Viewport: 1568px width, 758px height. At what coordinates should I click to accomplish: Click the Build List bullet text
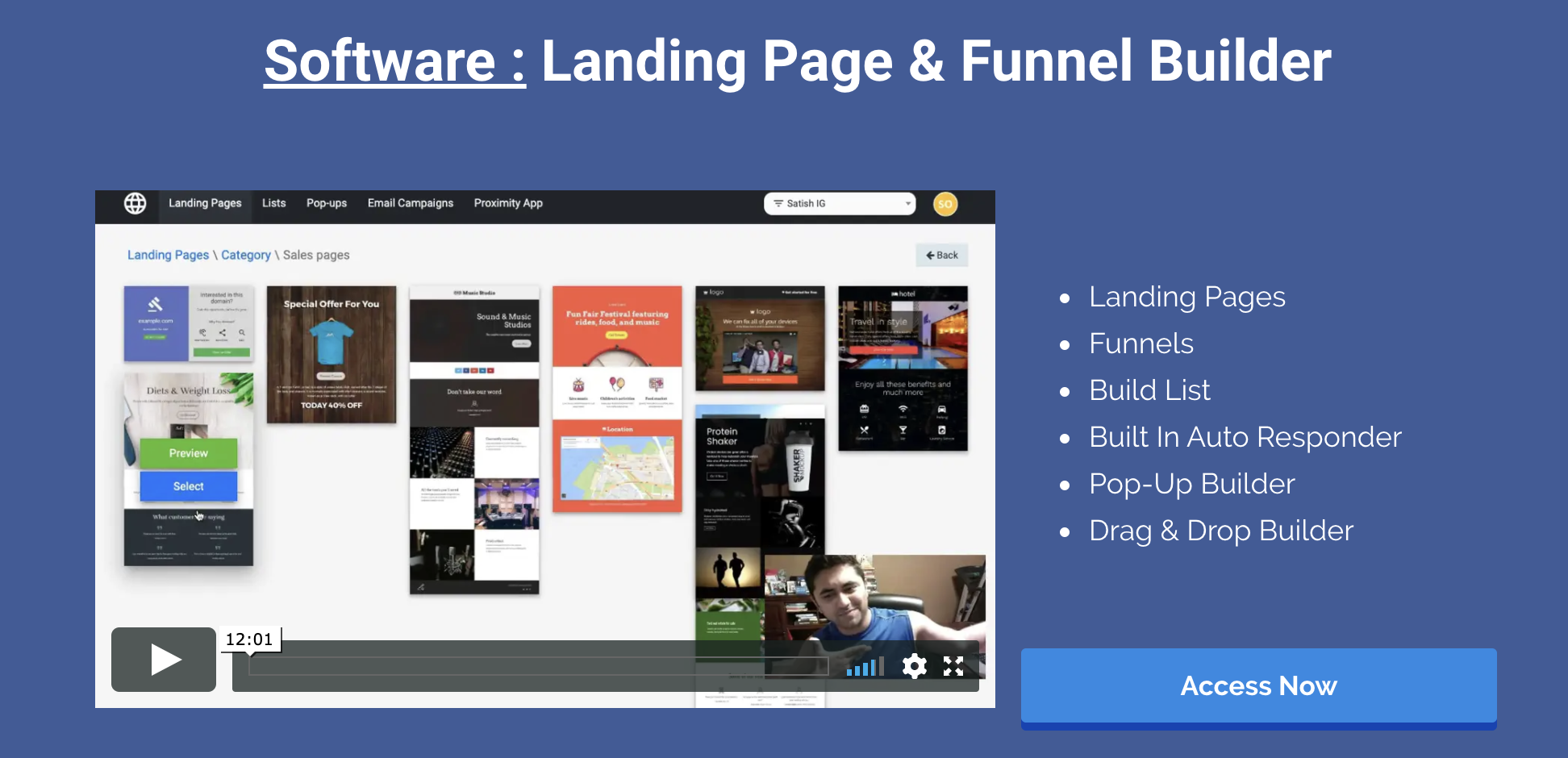(x=1149, y=390)
